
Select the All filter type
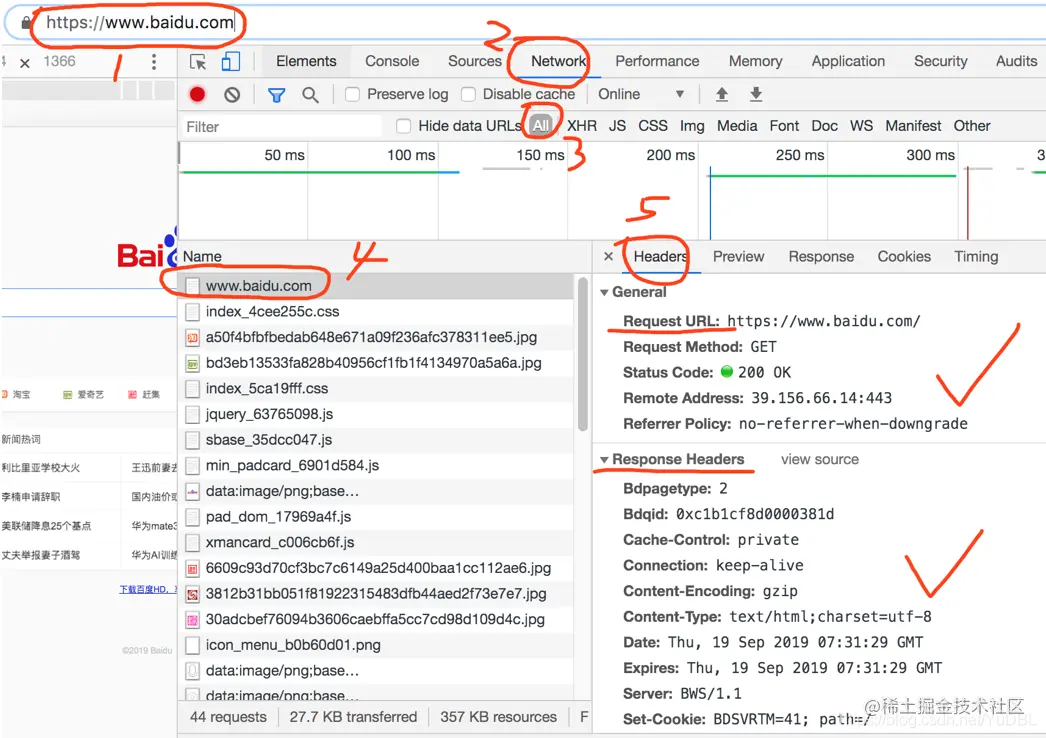(541, 125)
